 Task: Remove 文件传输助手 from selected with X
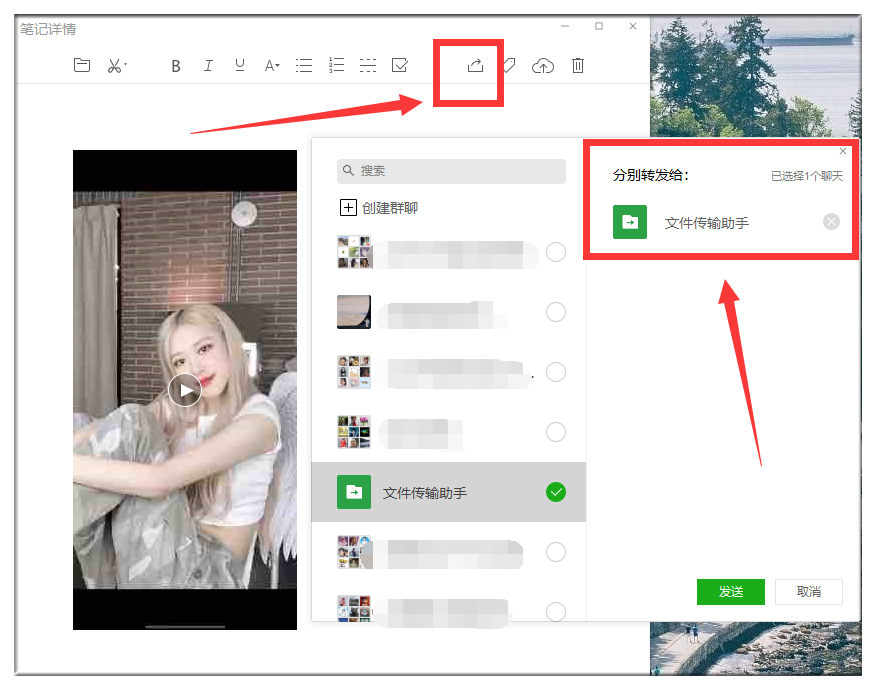[831, 222]
